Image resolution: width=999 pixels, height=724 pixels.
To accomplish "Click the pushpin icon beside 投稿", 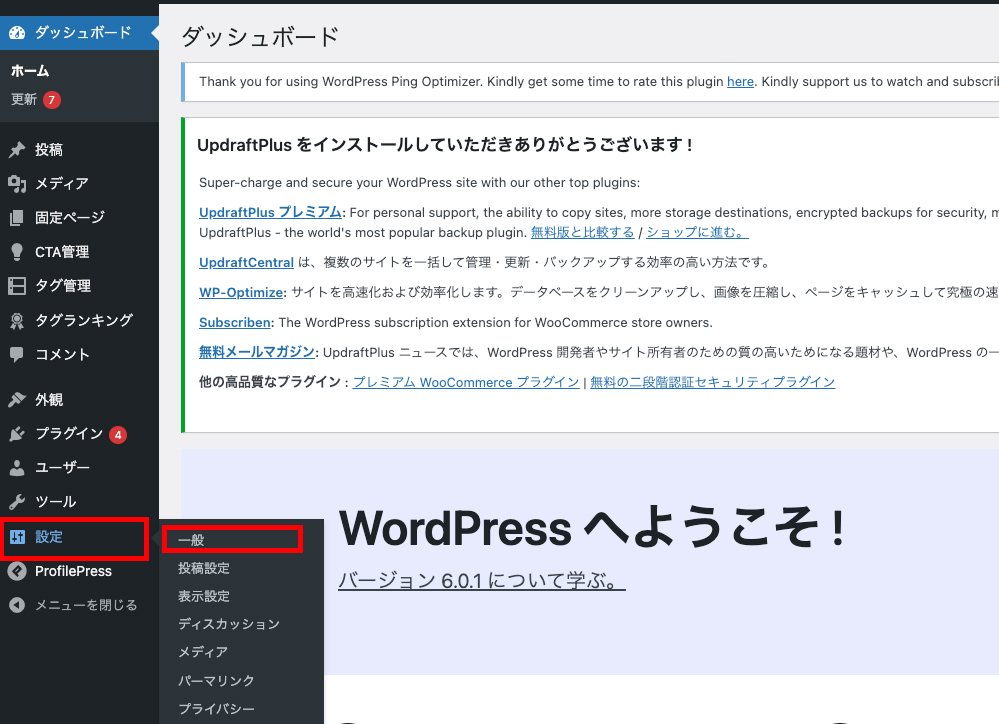I will (x=17, y=150).
